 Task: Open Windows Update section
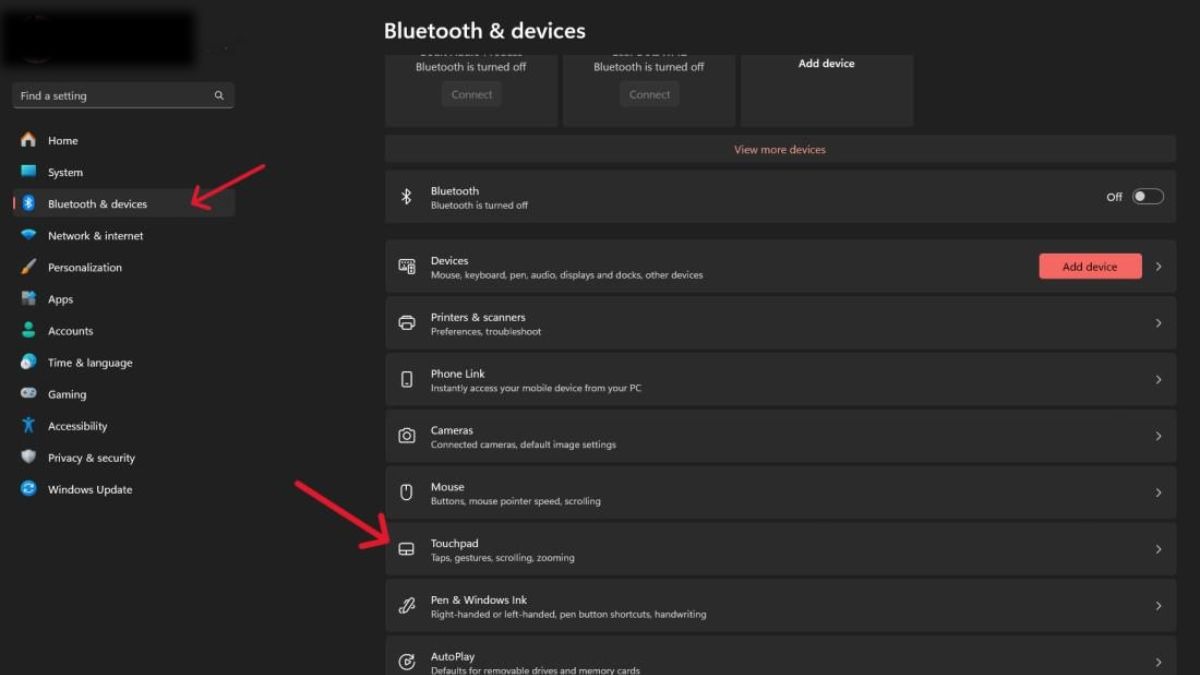[124, 489]
